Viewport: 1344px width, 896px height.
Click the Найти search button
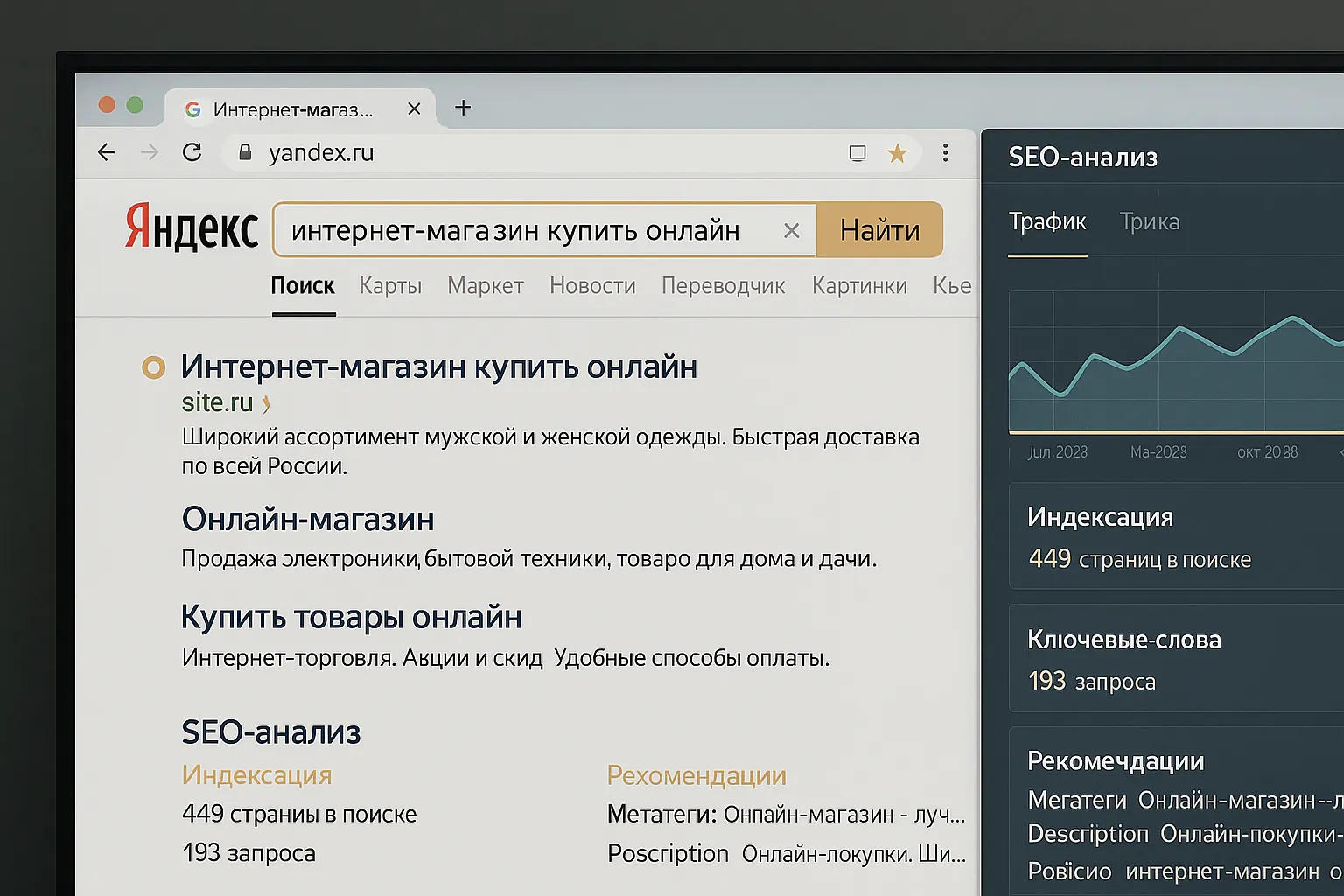click(x=879, y=230)
